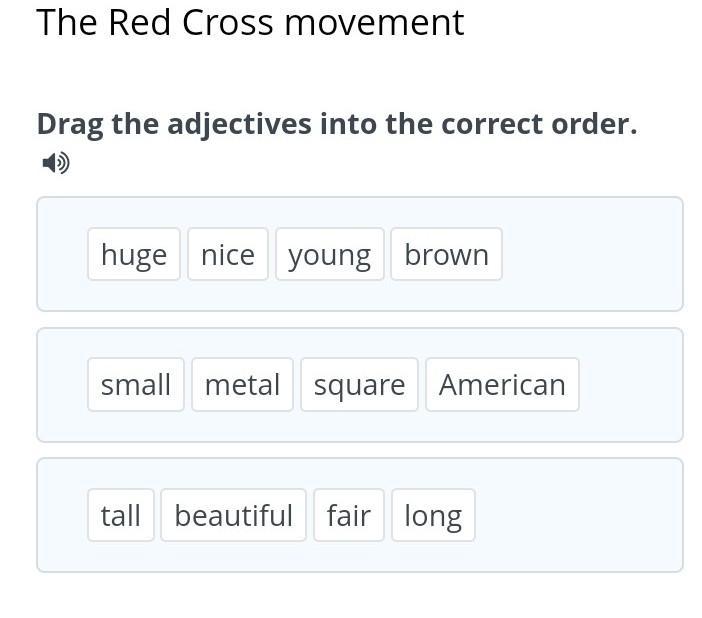Image resolution: width=702 pixels, height=618 pixels.
Task: Choose the 'metal' word tile
Action: pos(243,385)
